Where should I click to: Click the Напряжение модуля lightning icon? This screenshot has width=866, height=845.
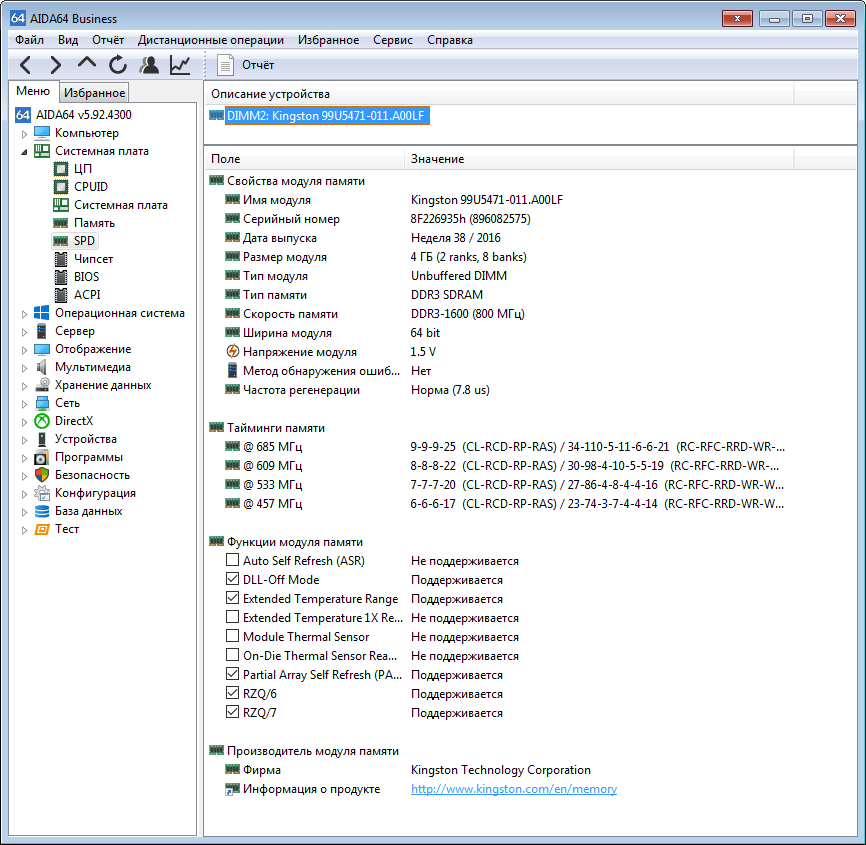point(233,351)
